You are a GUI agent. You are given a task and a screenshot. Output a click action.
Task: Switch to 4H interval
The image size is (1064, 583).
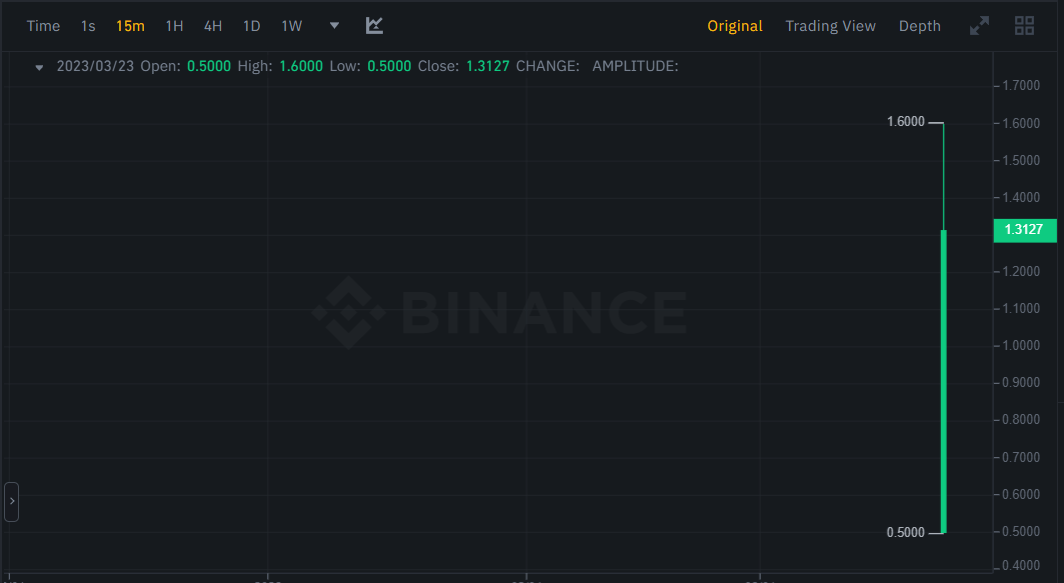(x=213, y=26)
